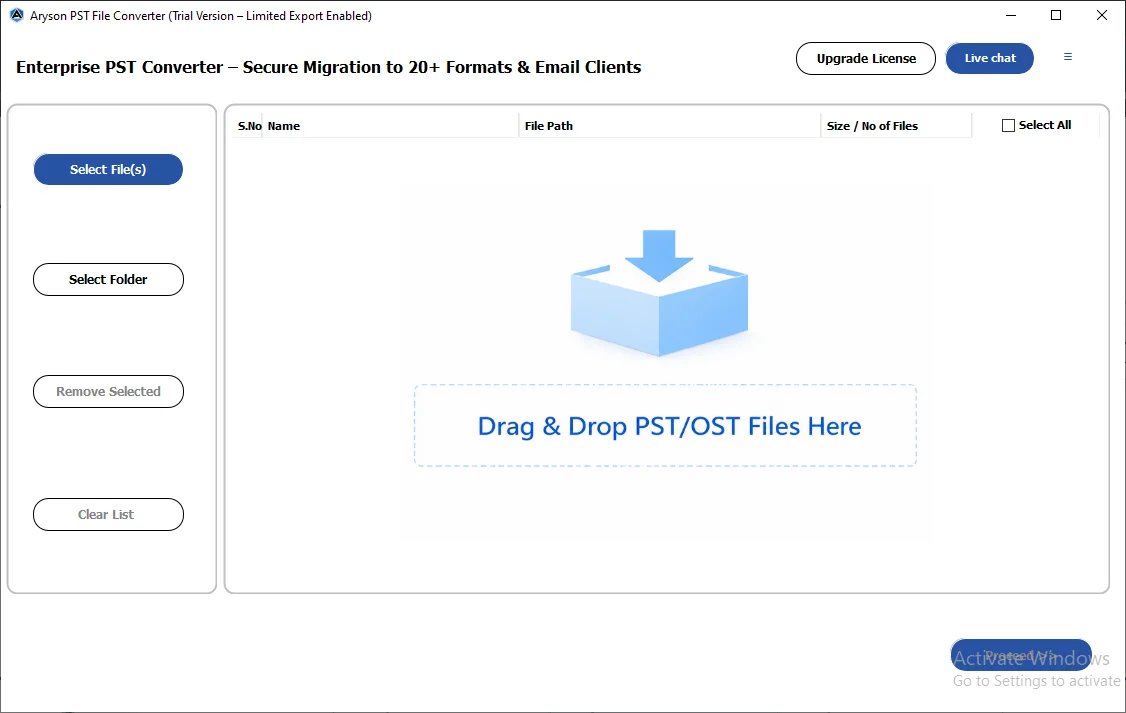Start a Live chat session

pyautogui.click(x=990, y=58)
